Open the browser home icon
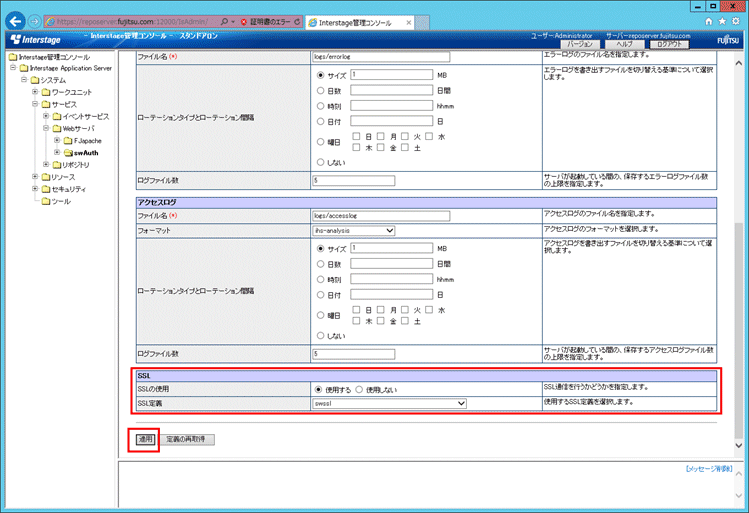This screenshot has height=513, width=749. [x=709, y=21]
